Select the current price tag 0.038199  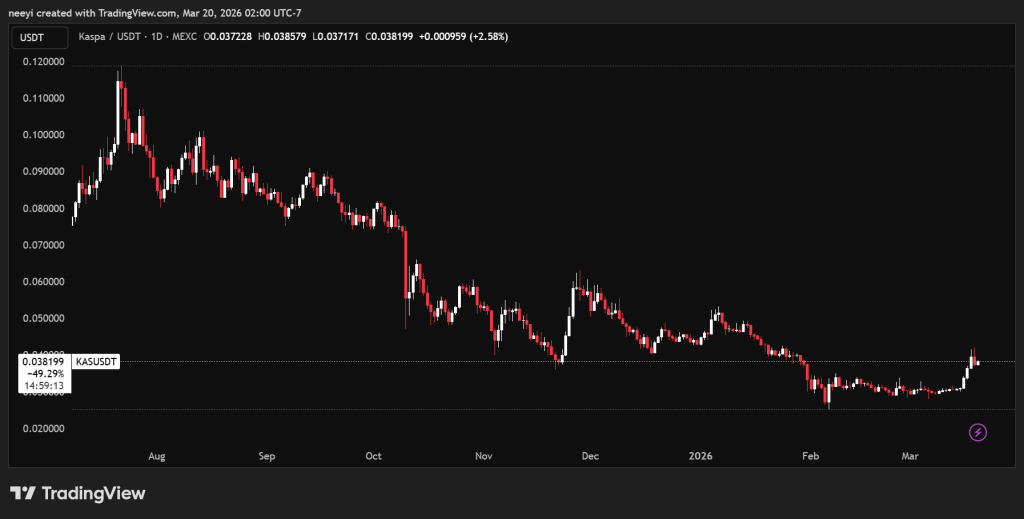(x=43, y=361)
